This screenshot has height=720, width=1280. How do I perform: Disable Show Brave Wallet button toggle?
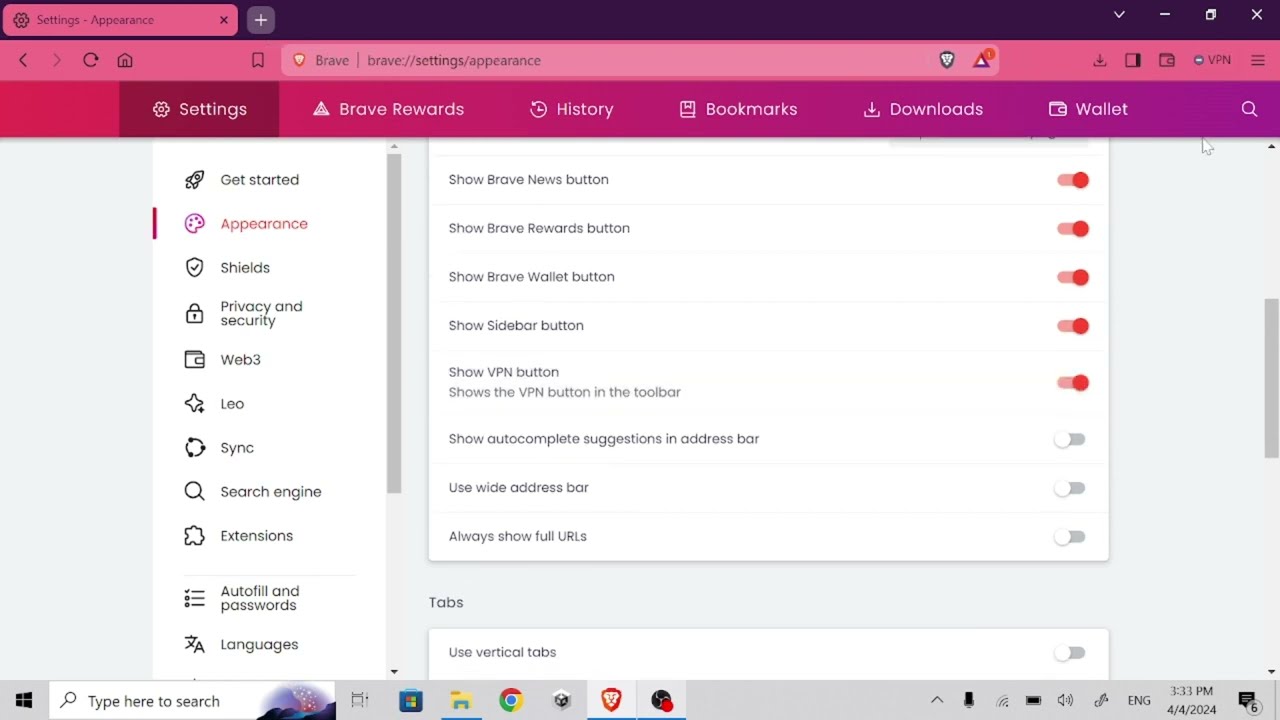(1072, 277)
